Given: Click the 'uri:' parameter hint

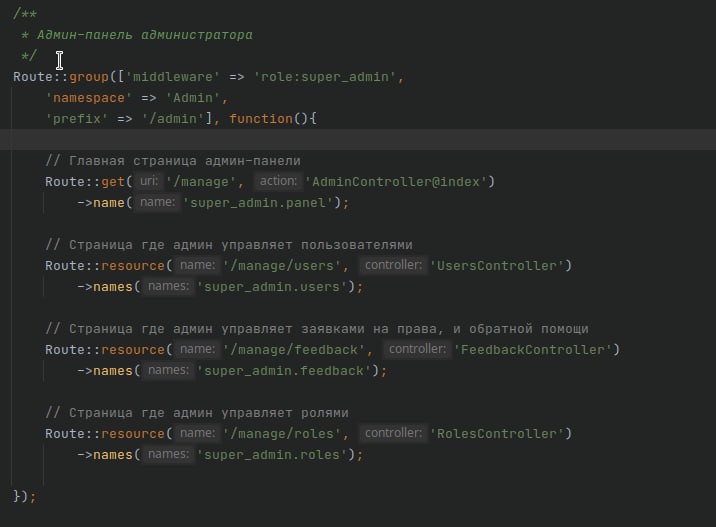Looking at the screenshot, I should tap(149, 181).
